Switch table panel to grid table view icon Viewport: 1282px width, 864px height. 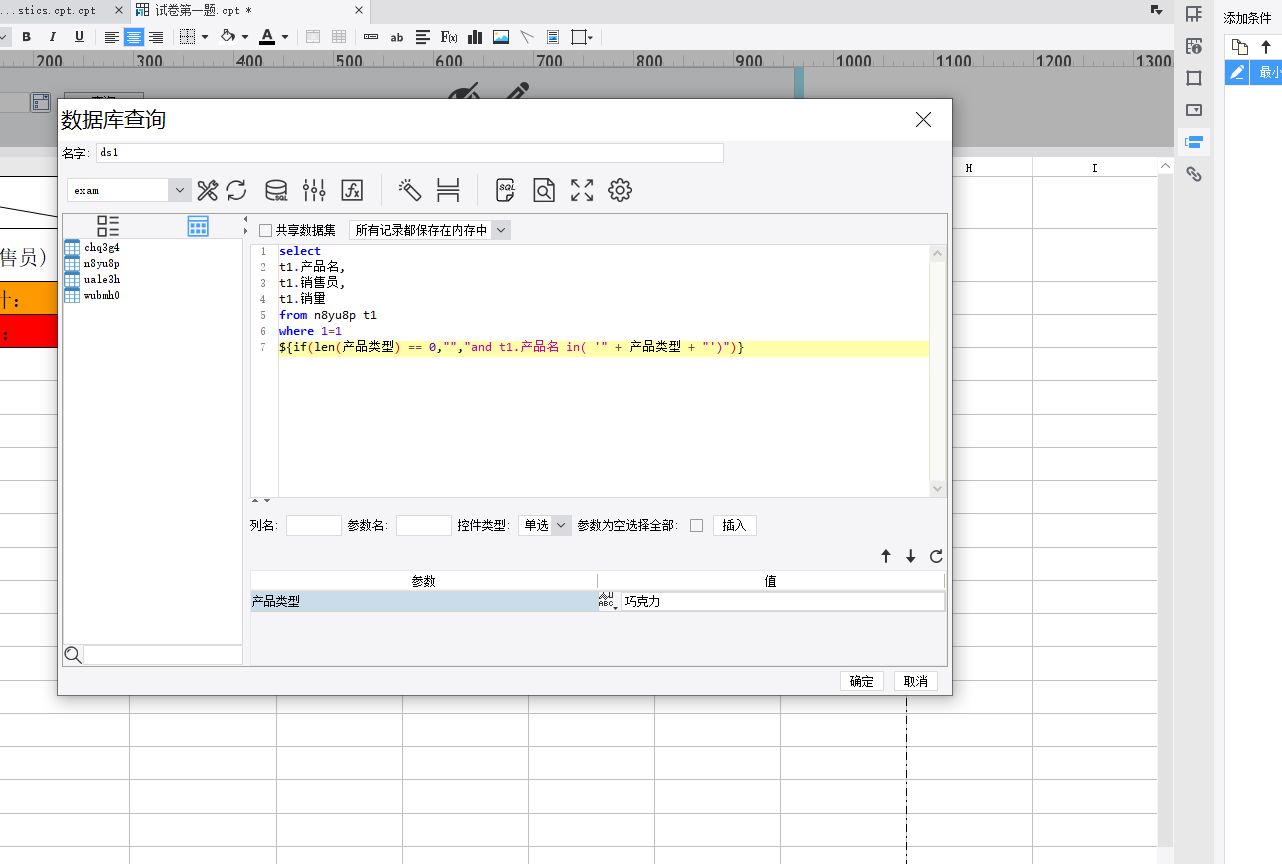198,226
